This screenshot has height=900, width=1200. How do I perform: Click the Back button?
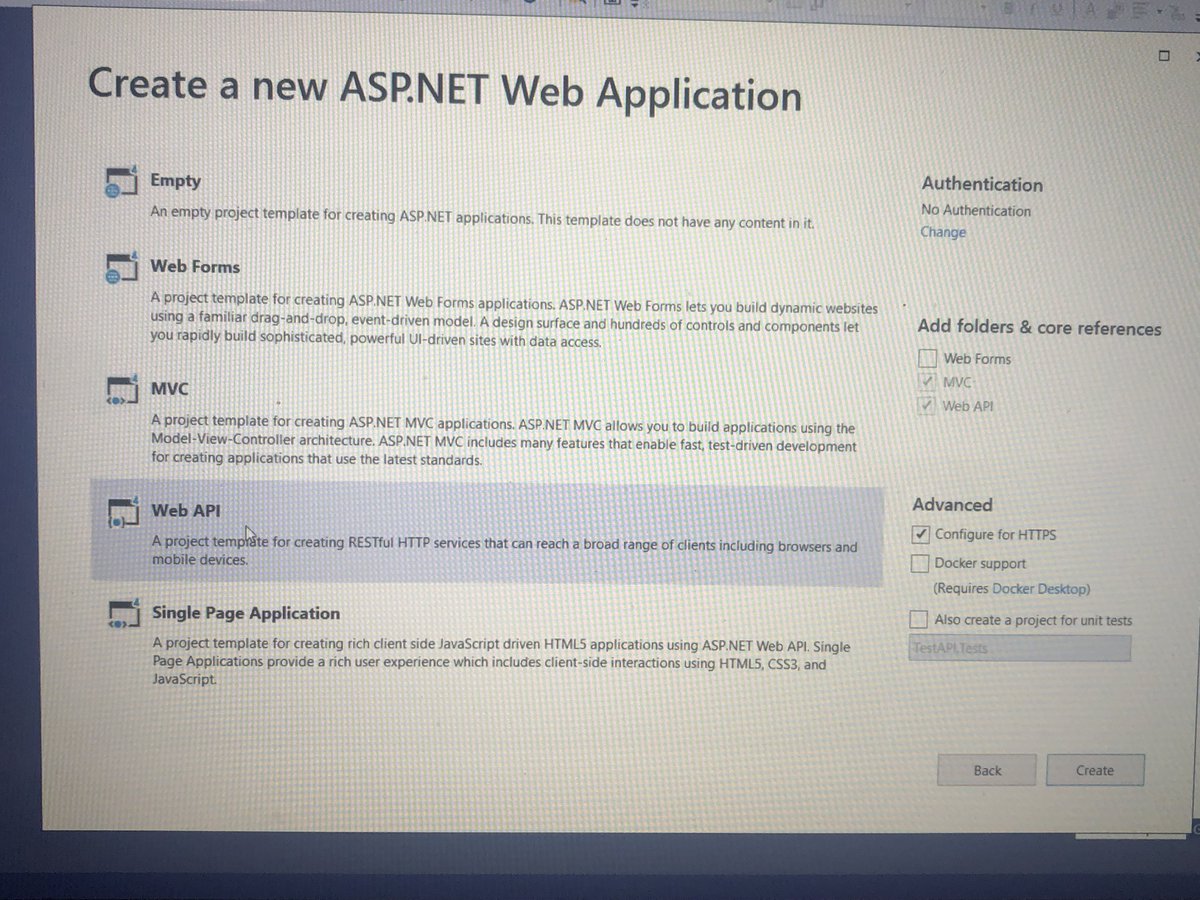[987, 770]
